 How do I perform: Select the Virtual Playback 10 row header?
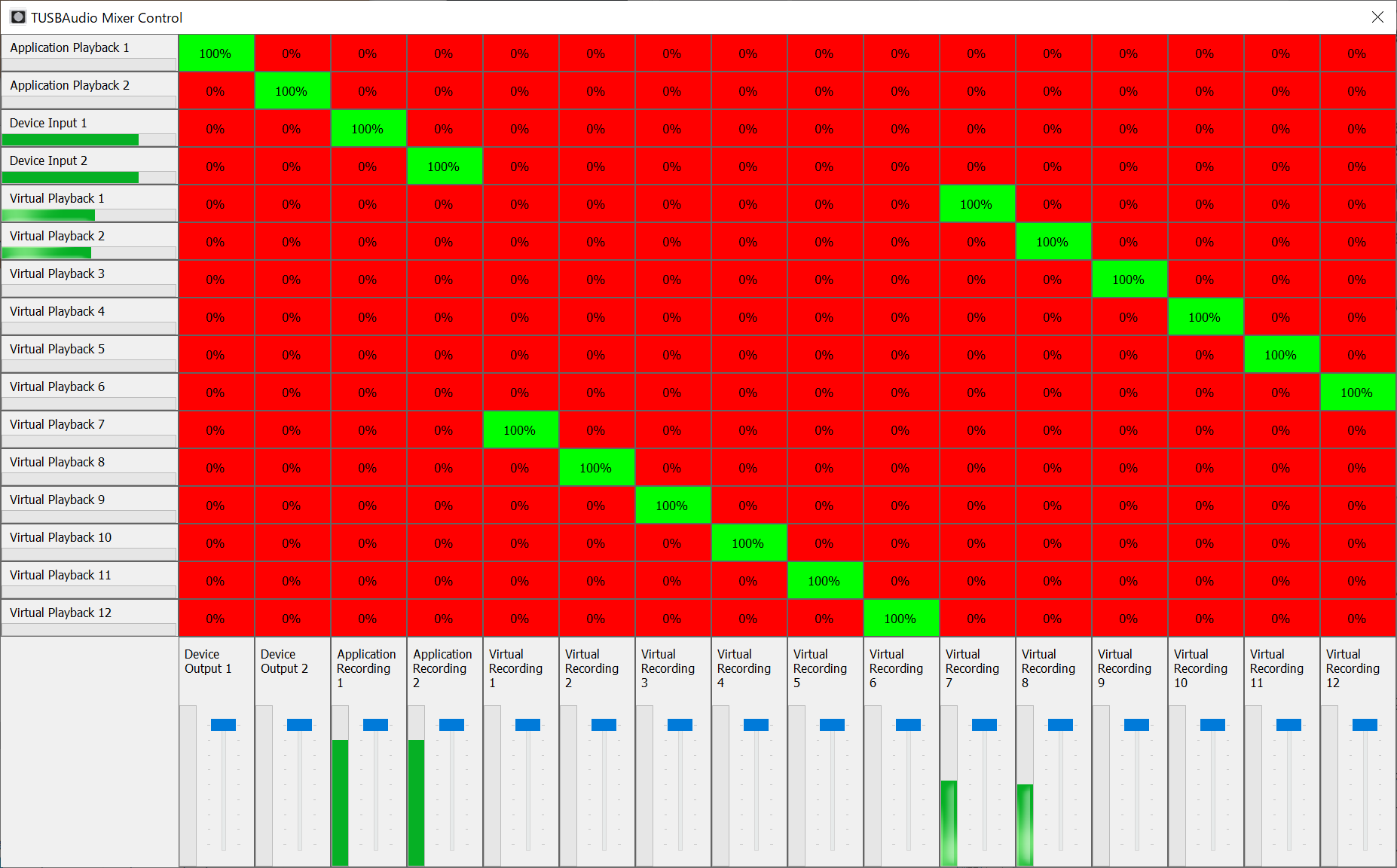click(89, 542)
